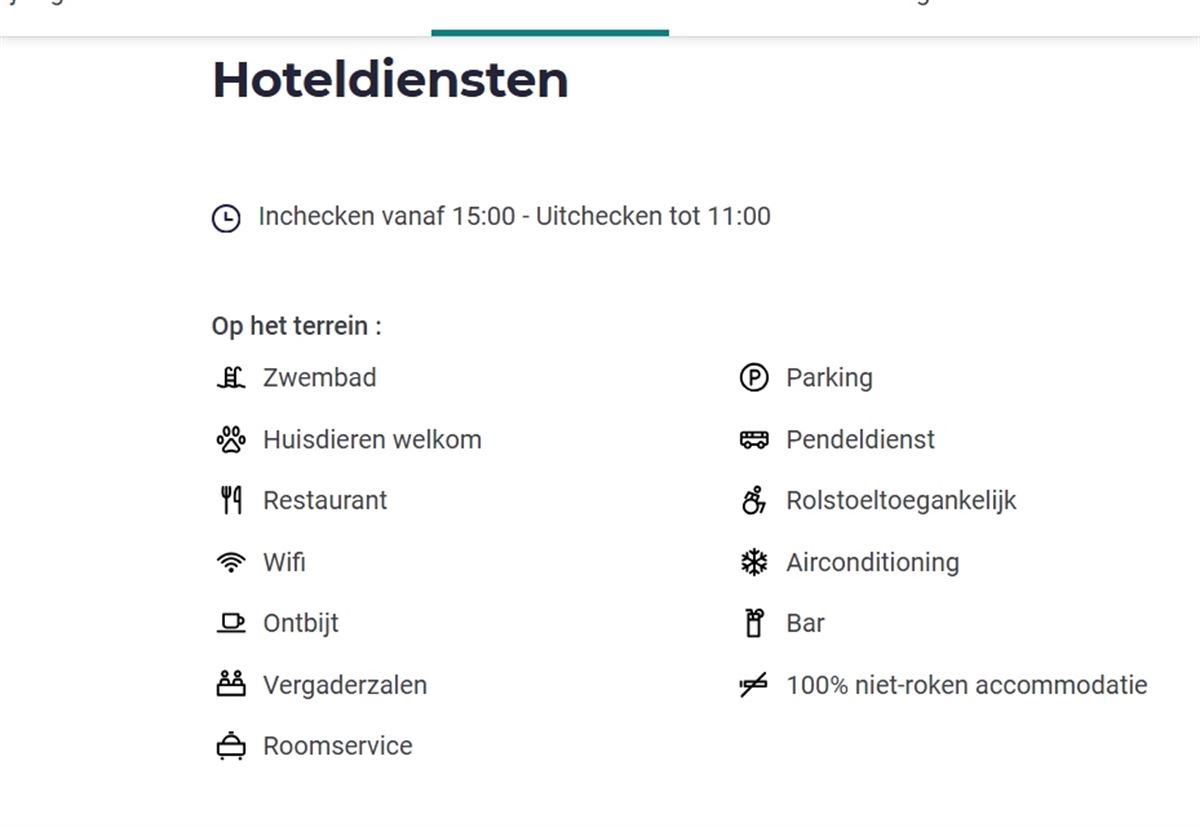Click the Pendeldienst label text
The image size is (1200, 827).
pos(860,439)
